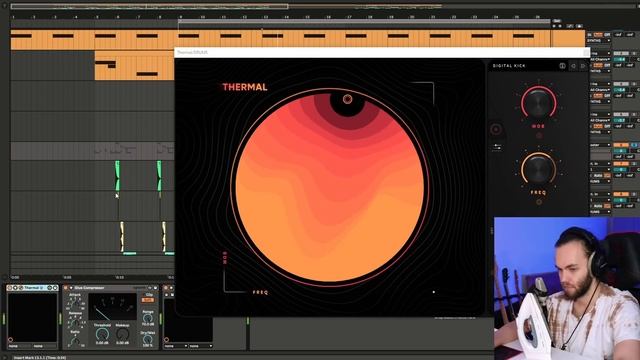Click the FREQ knob in Thermal
This screenshot has width=640, height=360.
pos(538,169)
